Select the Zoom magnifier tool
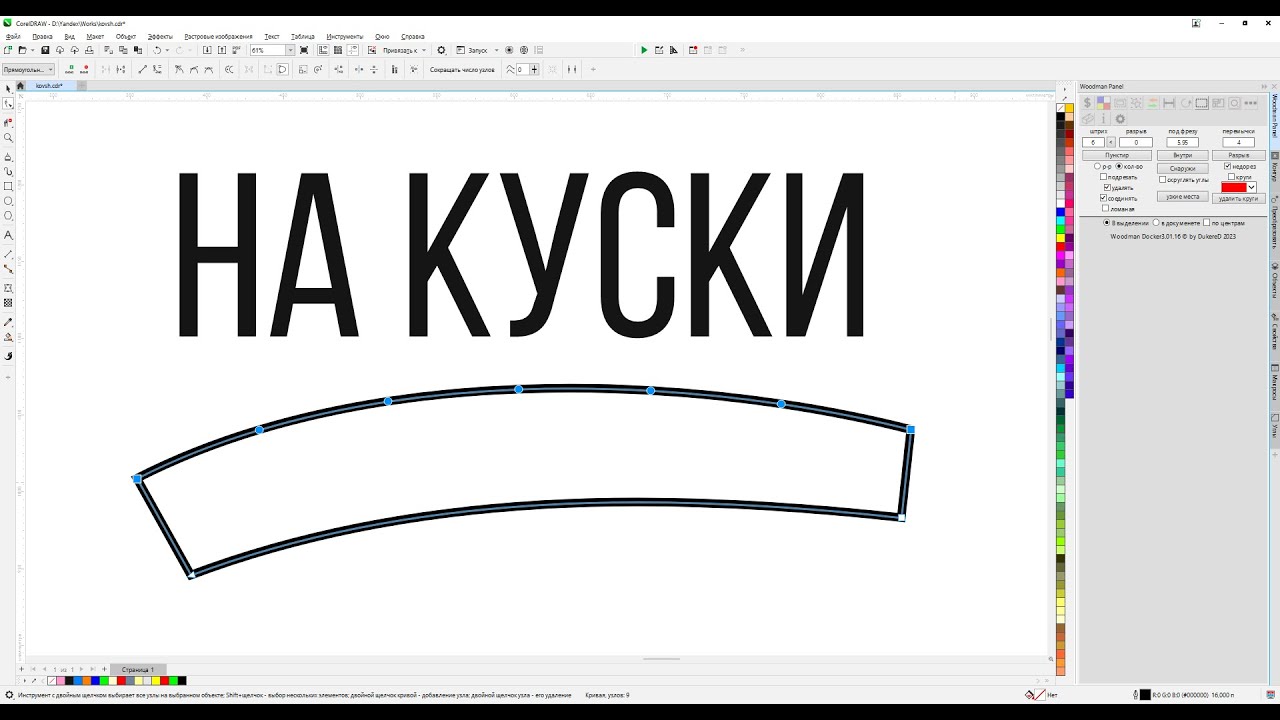1280x720 pixels. [x=9, y=138]
